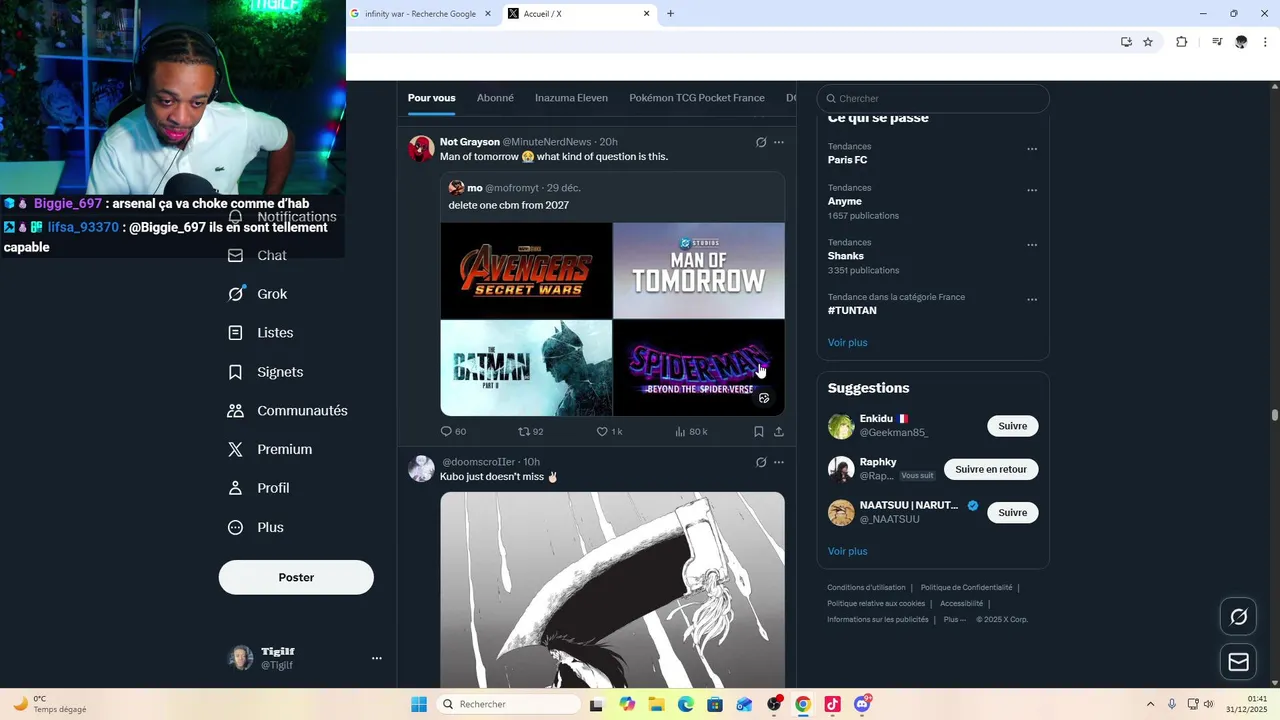This screenshot has width=1280, height=720.
Task: Open Copilot from the taskbar
Action: pyautogui.click(x=627, y=704)
